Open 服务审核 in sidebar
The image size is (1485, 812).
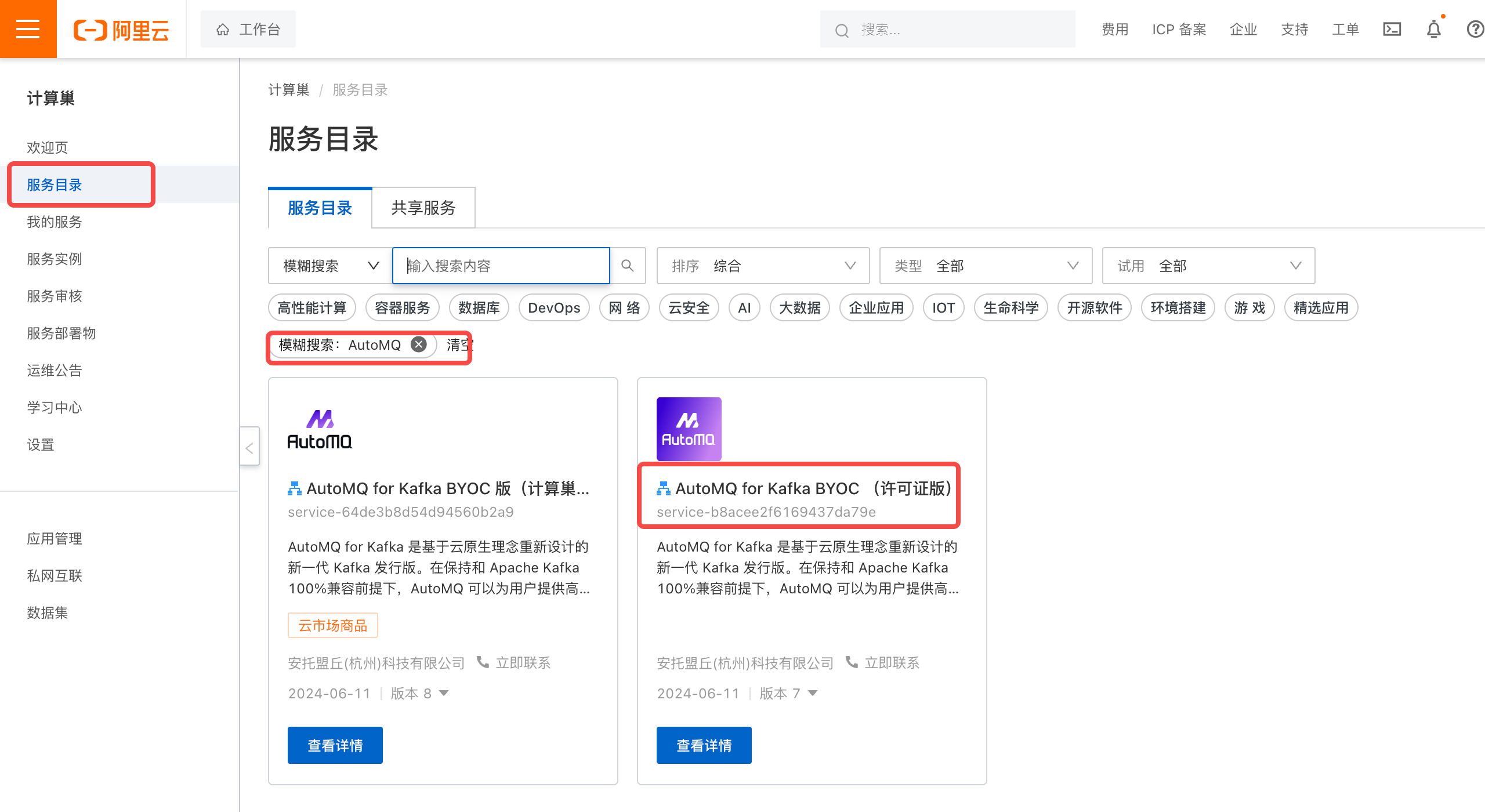click(55, 296)
